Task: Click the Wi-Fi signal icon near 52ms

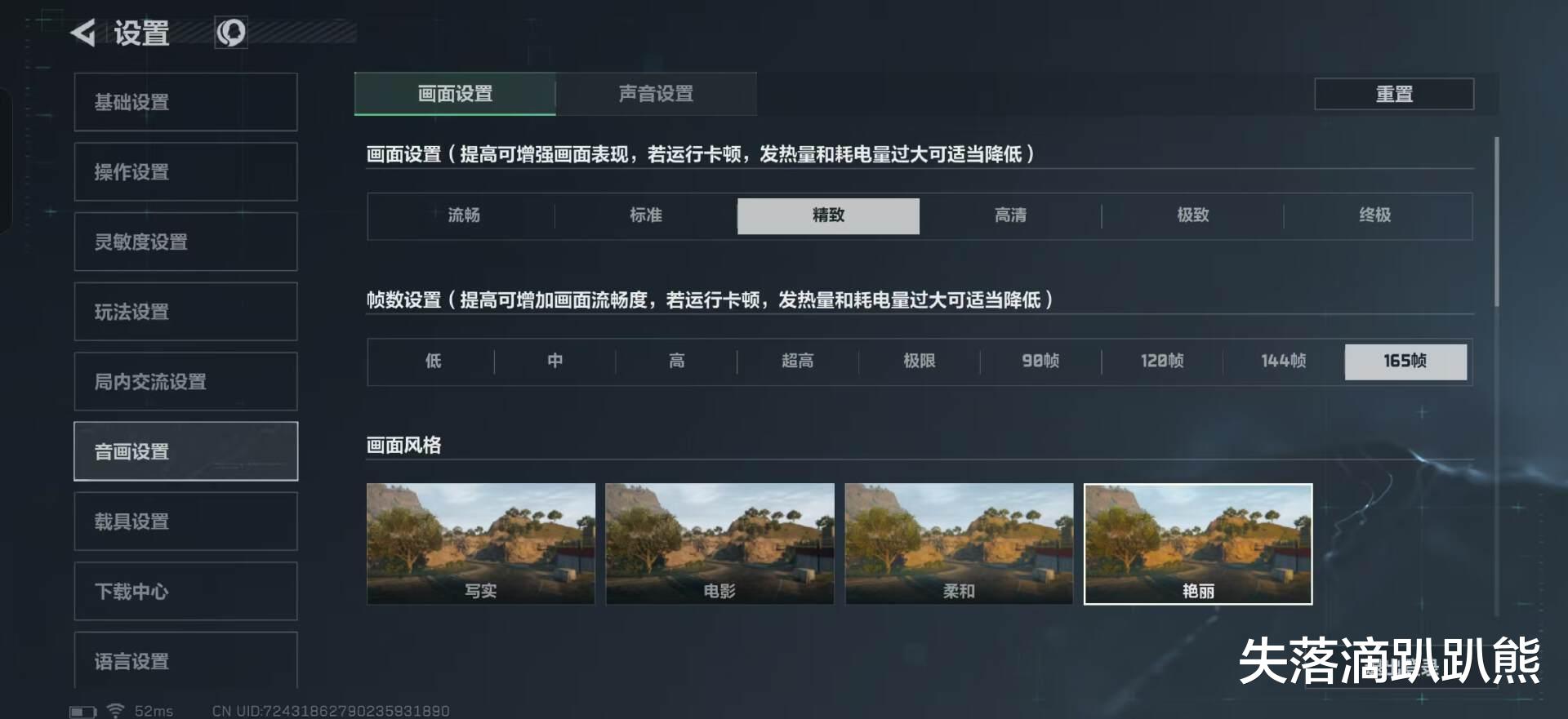Action: [x=116, y=710]
